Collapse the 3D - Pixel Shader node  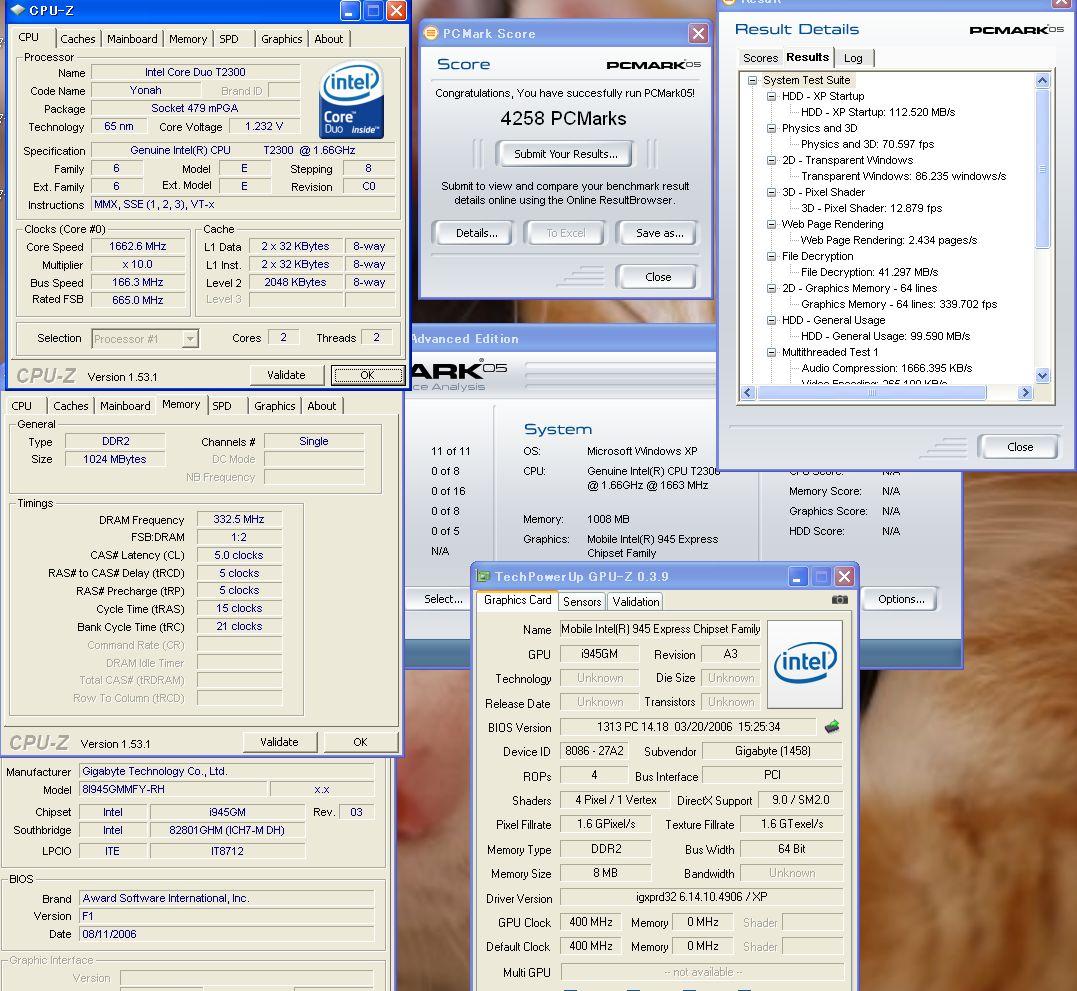771,192
